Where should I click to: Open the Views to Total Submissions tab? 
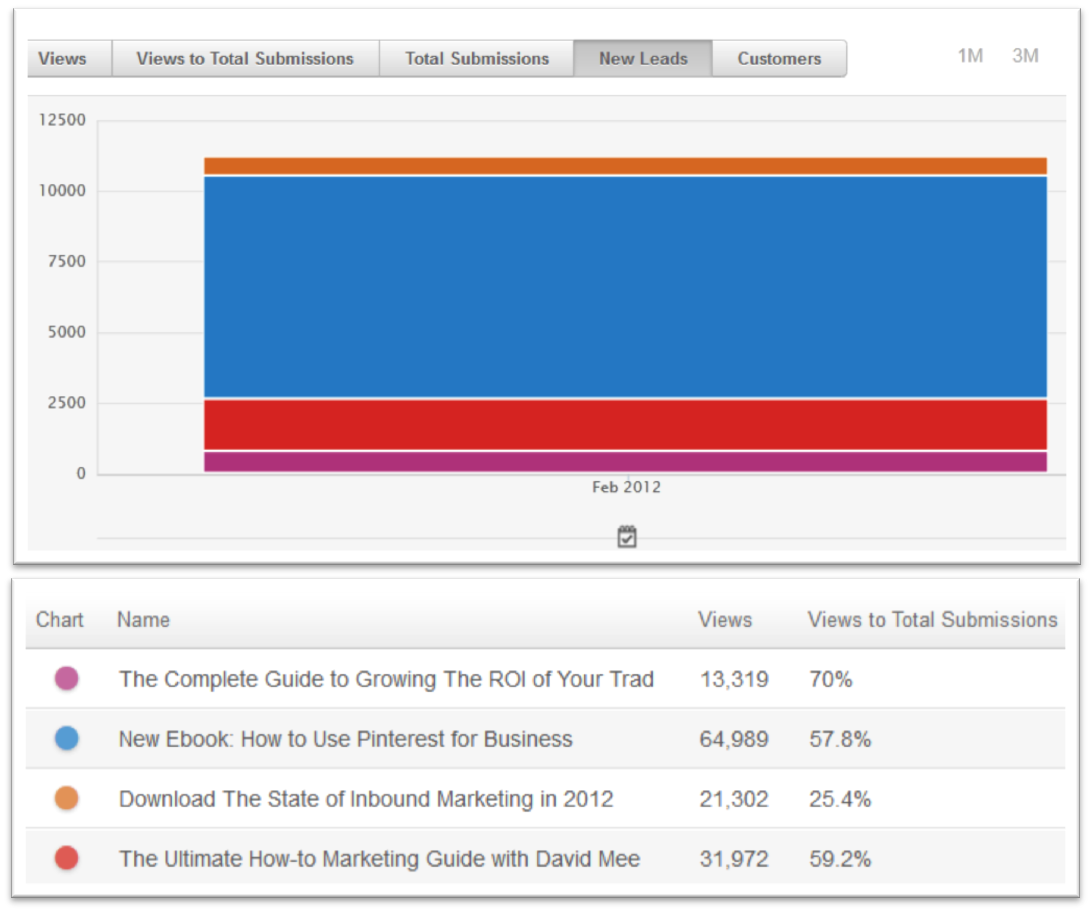click(245, 59)
